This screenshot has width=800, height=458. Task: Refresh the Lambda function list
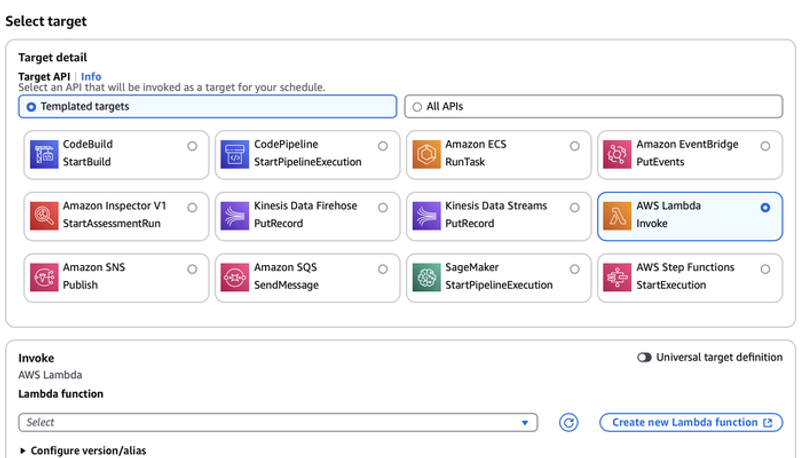568,422
